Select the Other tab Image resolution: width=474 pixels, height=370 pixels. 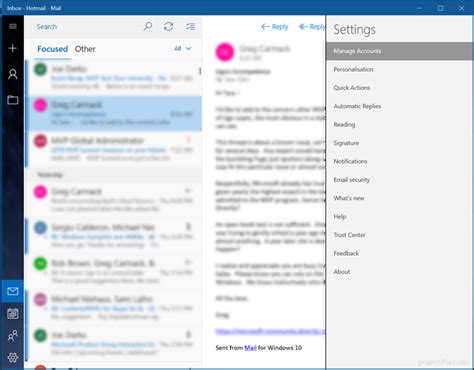coord(85,49)
